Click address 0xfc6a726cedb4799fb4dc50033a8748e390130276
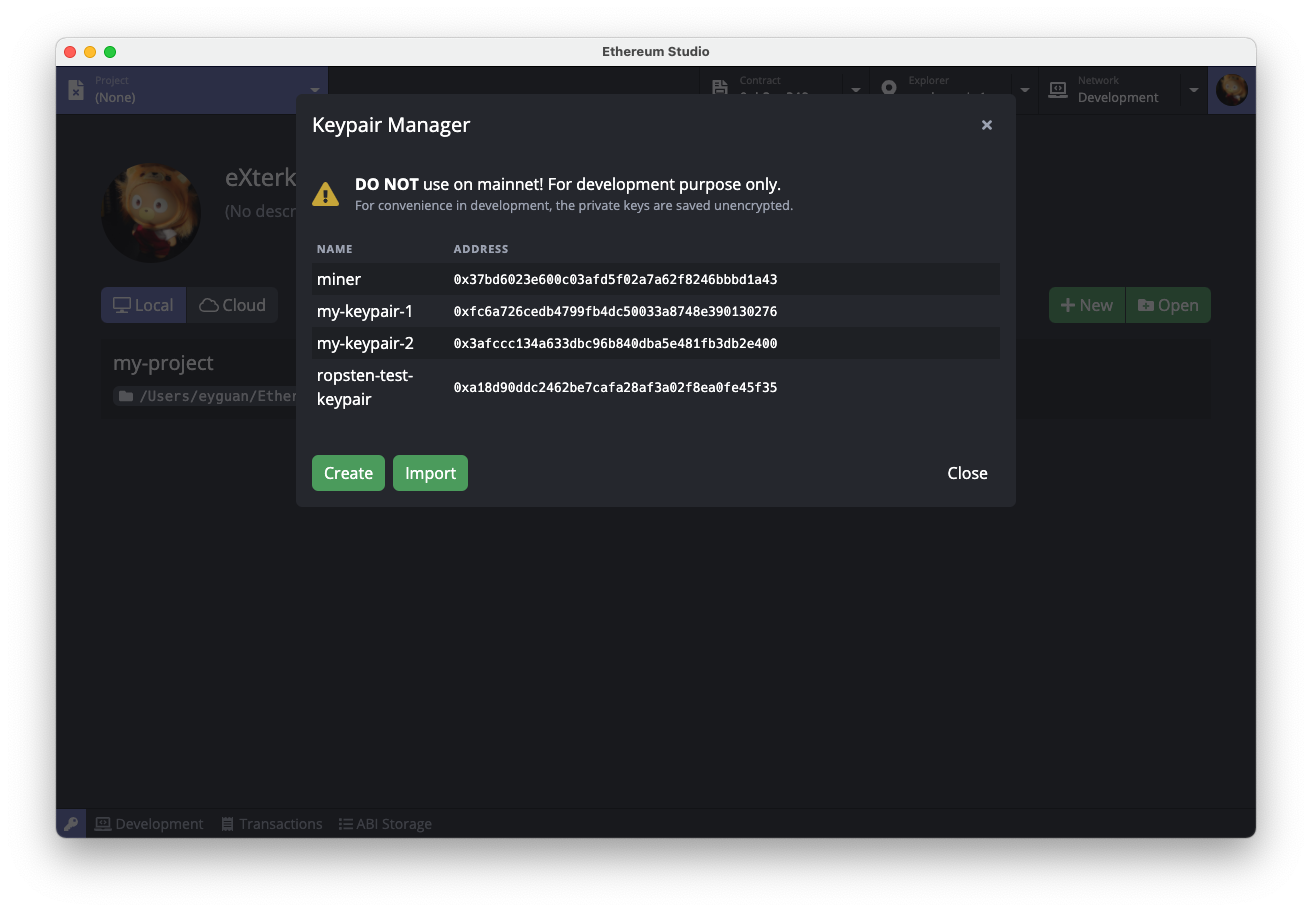 [615, 311]
